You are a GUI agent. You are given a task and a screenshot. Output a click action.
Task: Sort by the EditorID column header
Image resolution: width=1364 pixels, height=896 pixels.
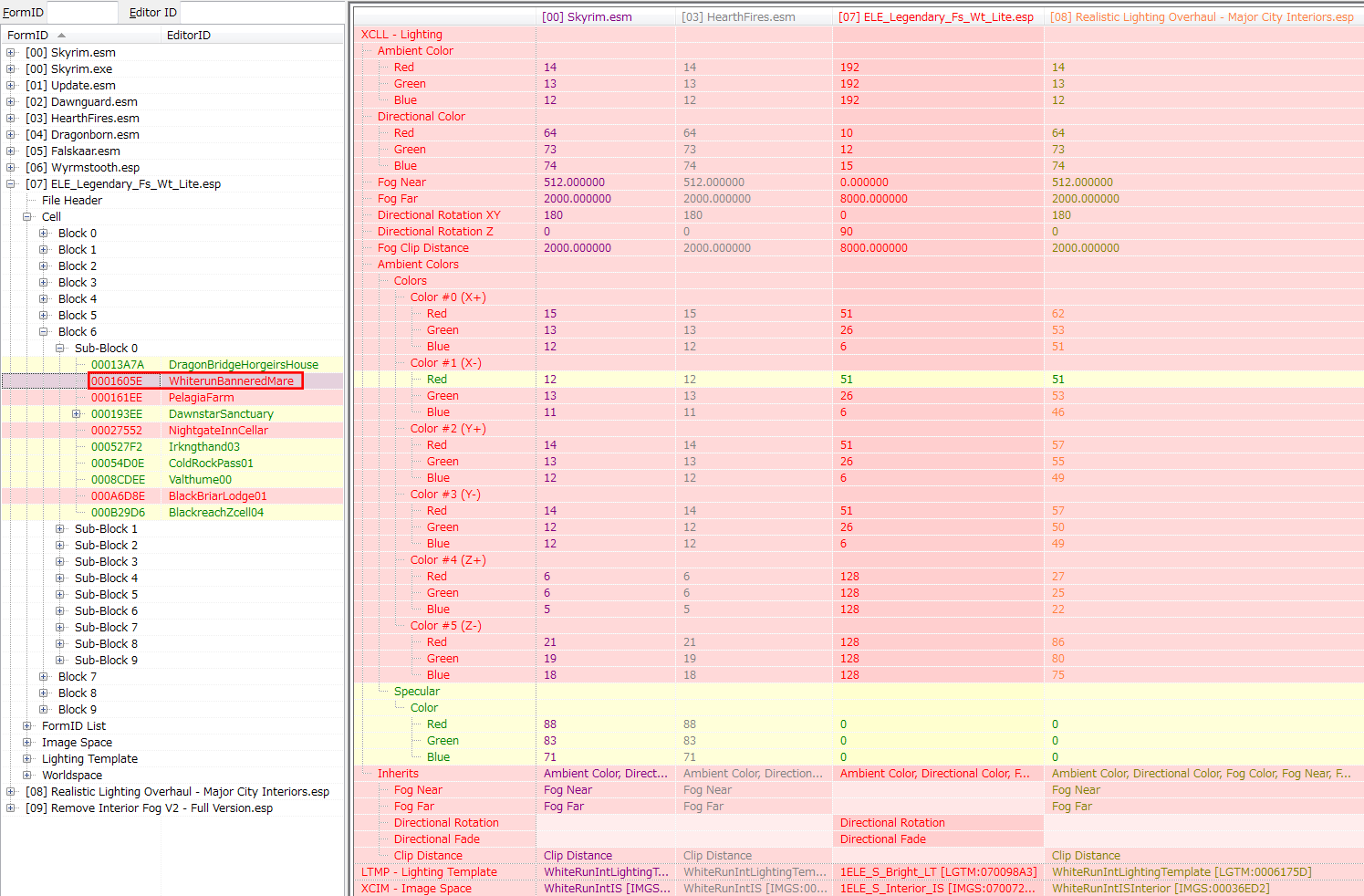(x=253, y=35)
